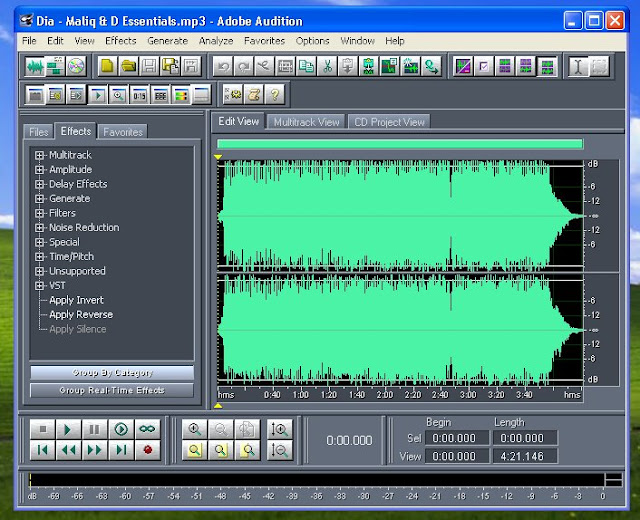Switch to Multitrack View tab

pos(306,122)
